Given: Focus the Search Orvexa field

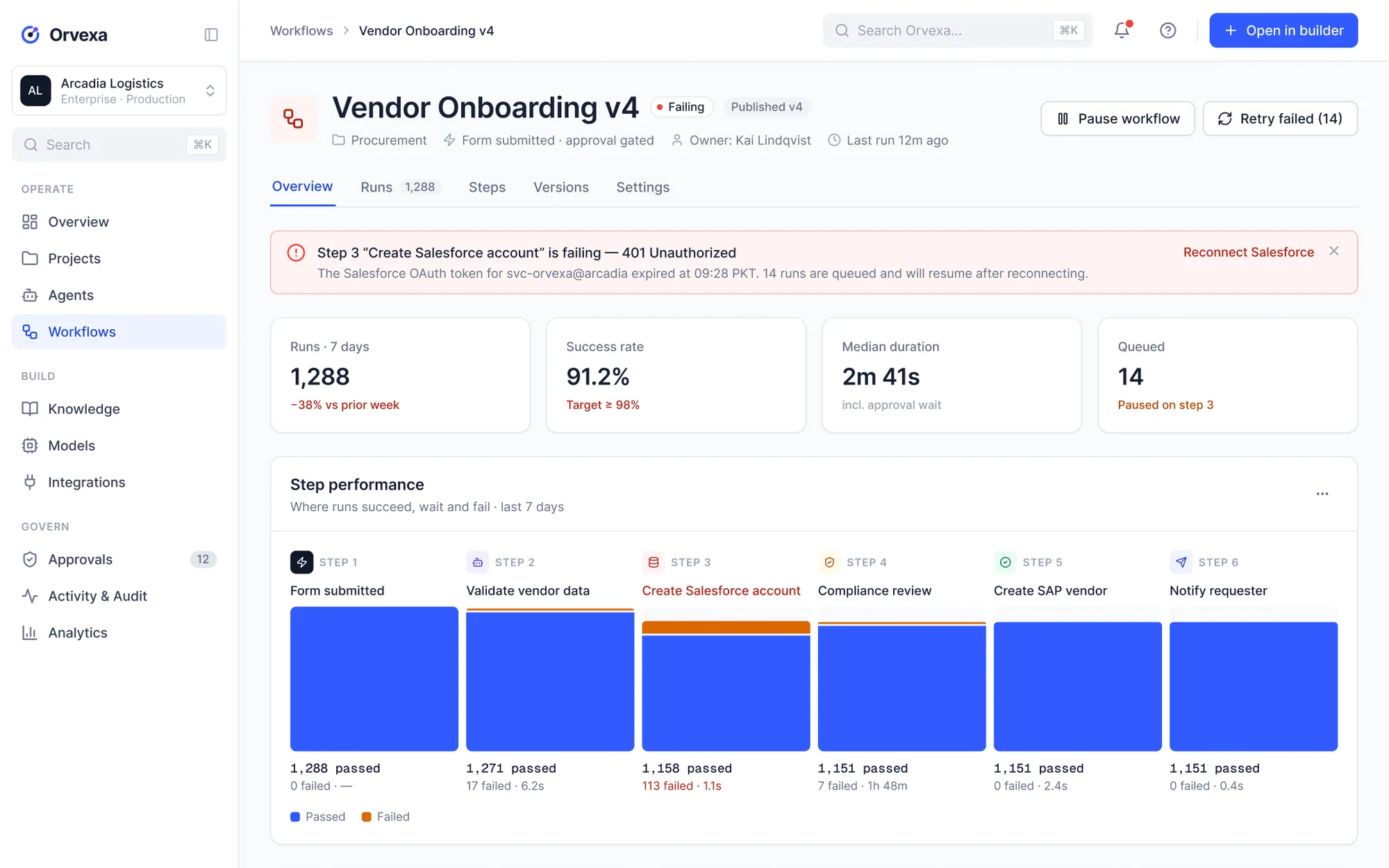Looking at the screenshot, I should pyautogui.click(x=957, y=31).
